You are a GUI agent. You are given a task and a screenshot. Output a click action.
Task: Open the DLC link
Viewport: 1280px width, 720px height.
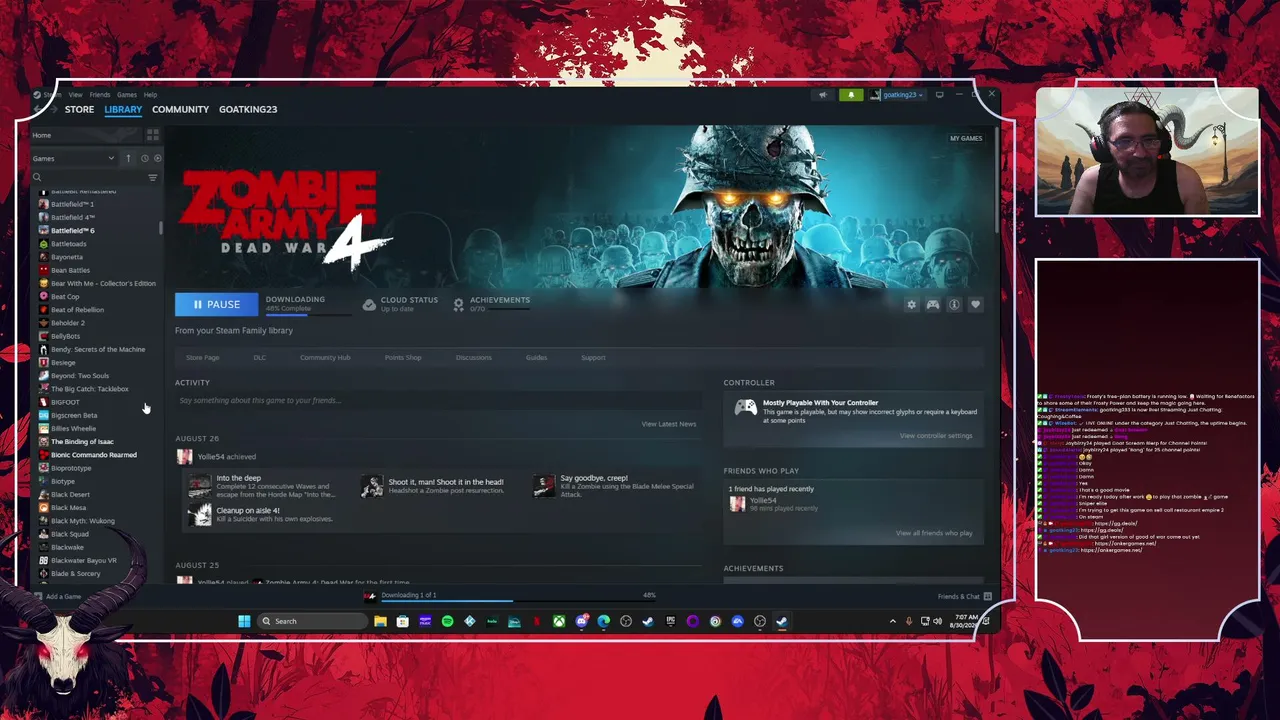pyautogui.click(x=259, y=357)
